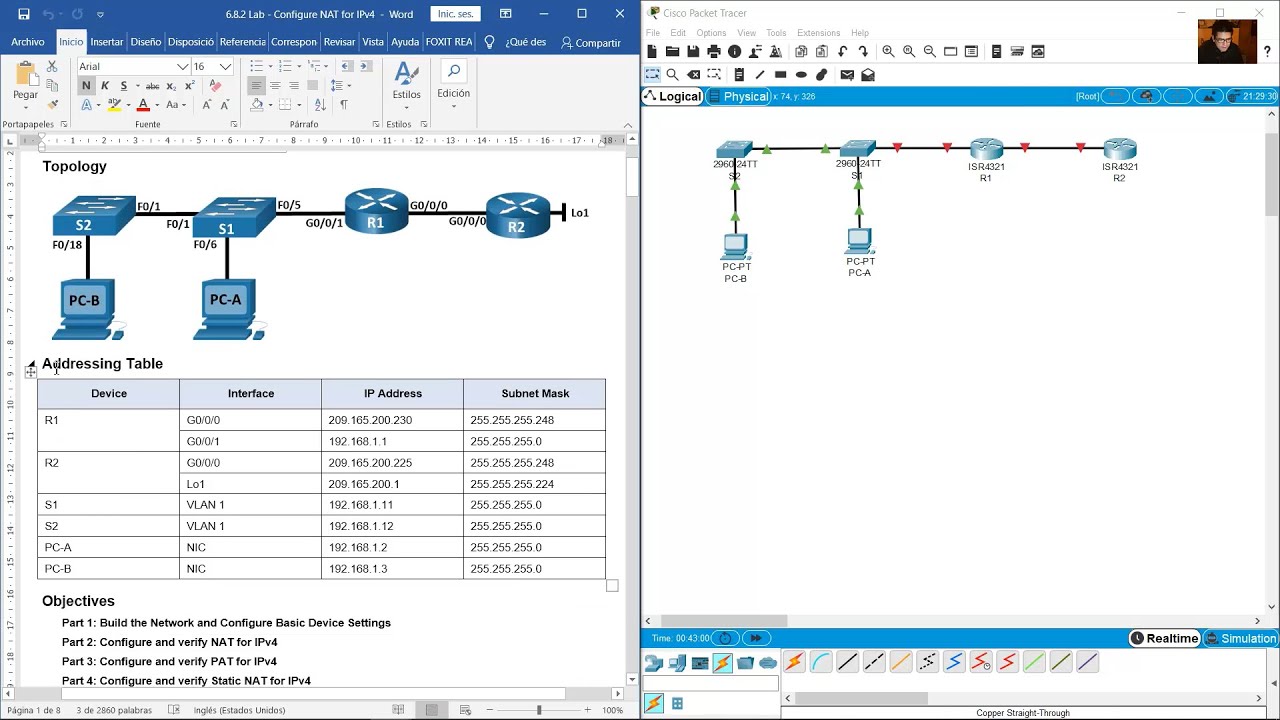Click the Fast Forward Time button
Screen dimensions: 1280x720
(756, 638)
